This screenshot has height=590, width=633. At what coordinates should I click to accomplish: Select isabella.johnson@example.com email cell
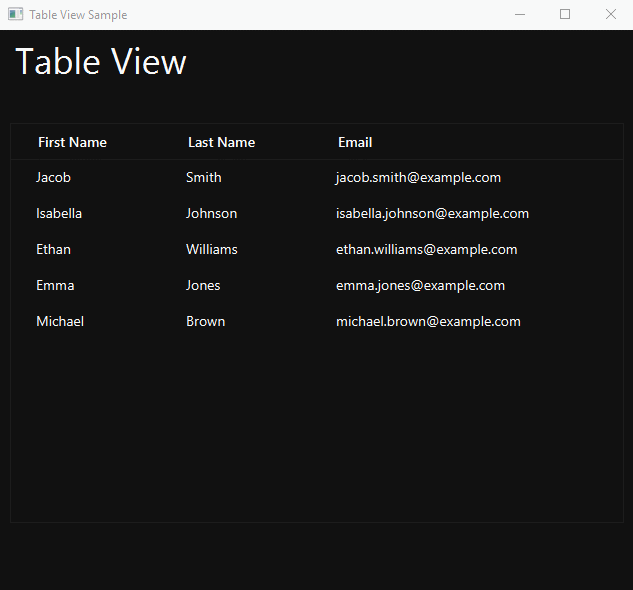(x=432, y=213)
